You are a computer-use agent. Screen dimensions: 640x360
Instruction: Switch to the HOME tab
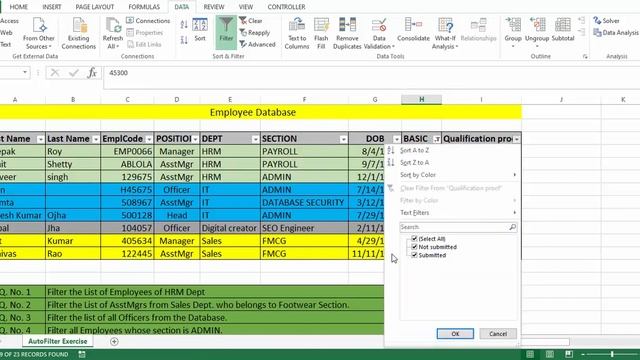point(18,7)
